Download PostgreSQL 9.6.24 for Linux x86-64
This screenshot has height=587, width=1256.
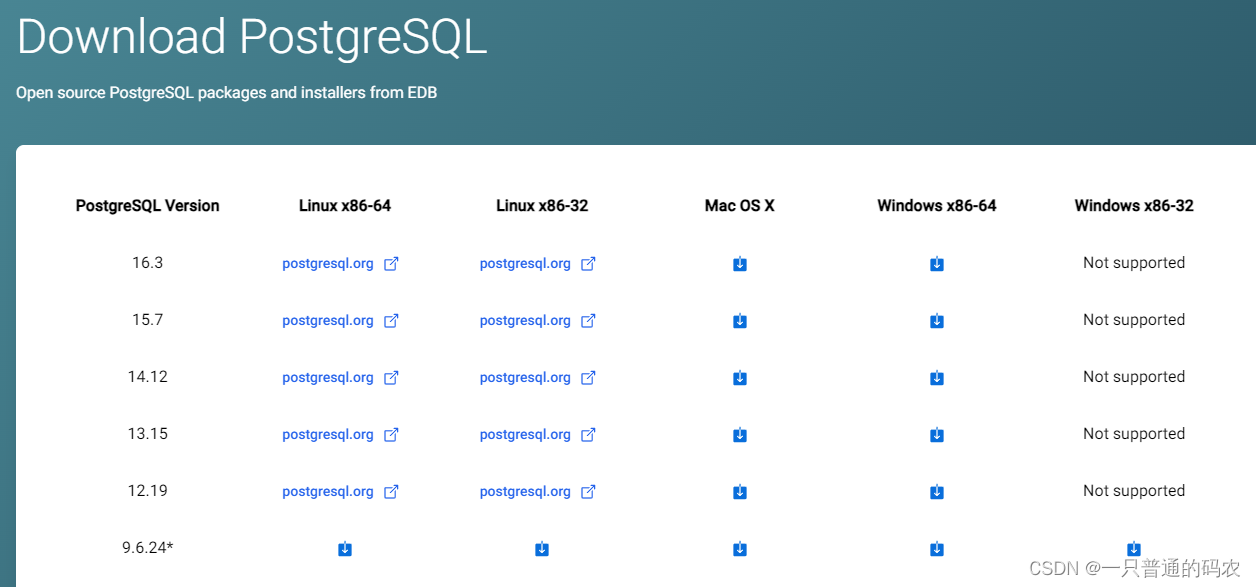pyautogui.click(x=345, y=549)
